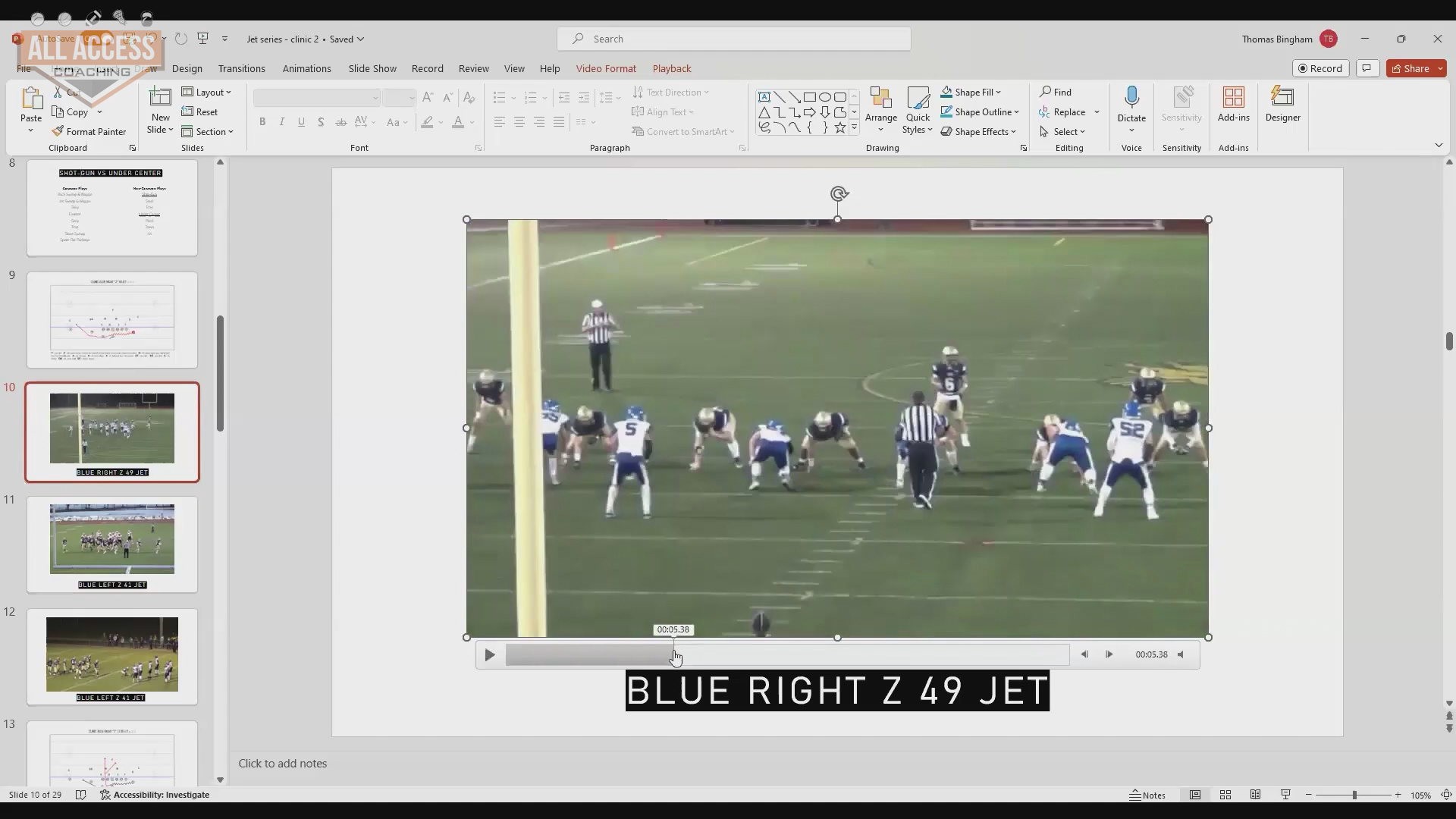This screenshot has height=819, width=1456.
Task: Toggle italic formatting
Action: (x=282, y=121)
